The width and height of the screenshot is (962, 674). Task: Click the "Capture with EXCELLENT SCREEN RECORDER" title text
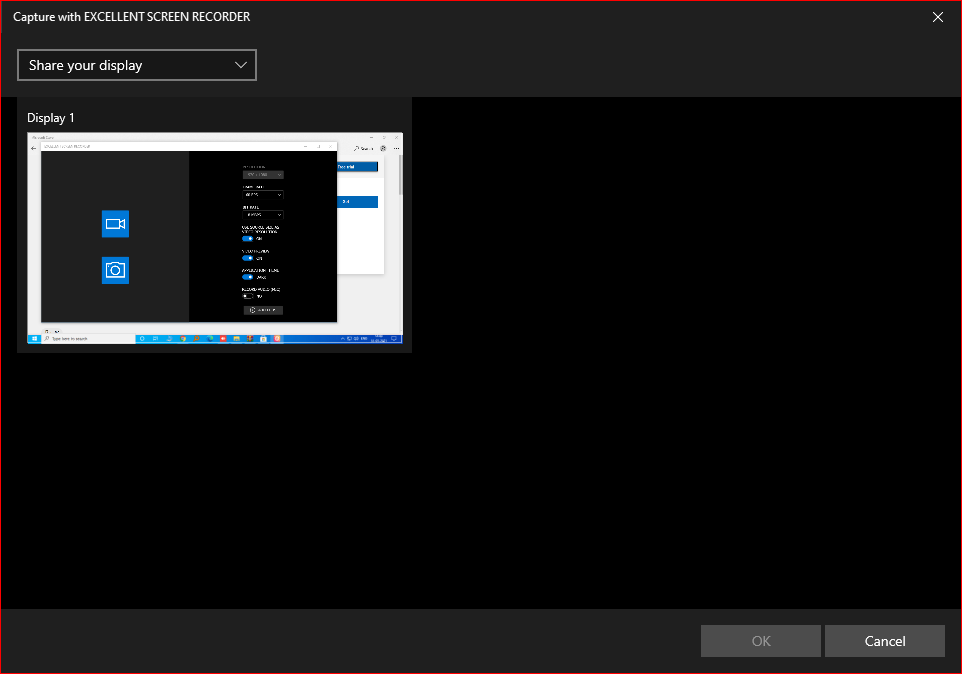(x=131, y=17)
